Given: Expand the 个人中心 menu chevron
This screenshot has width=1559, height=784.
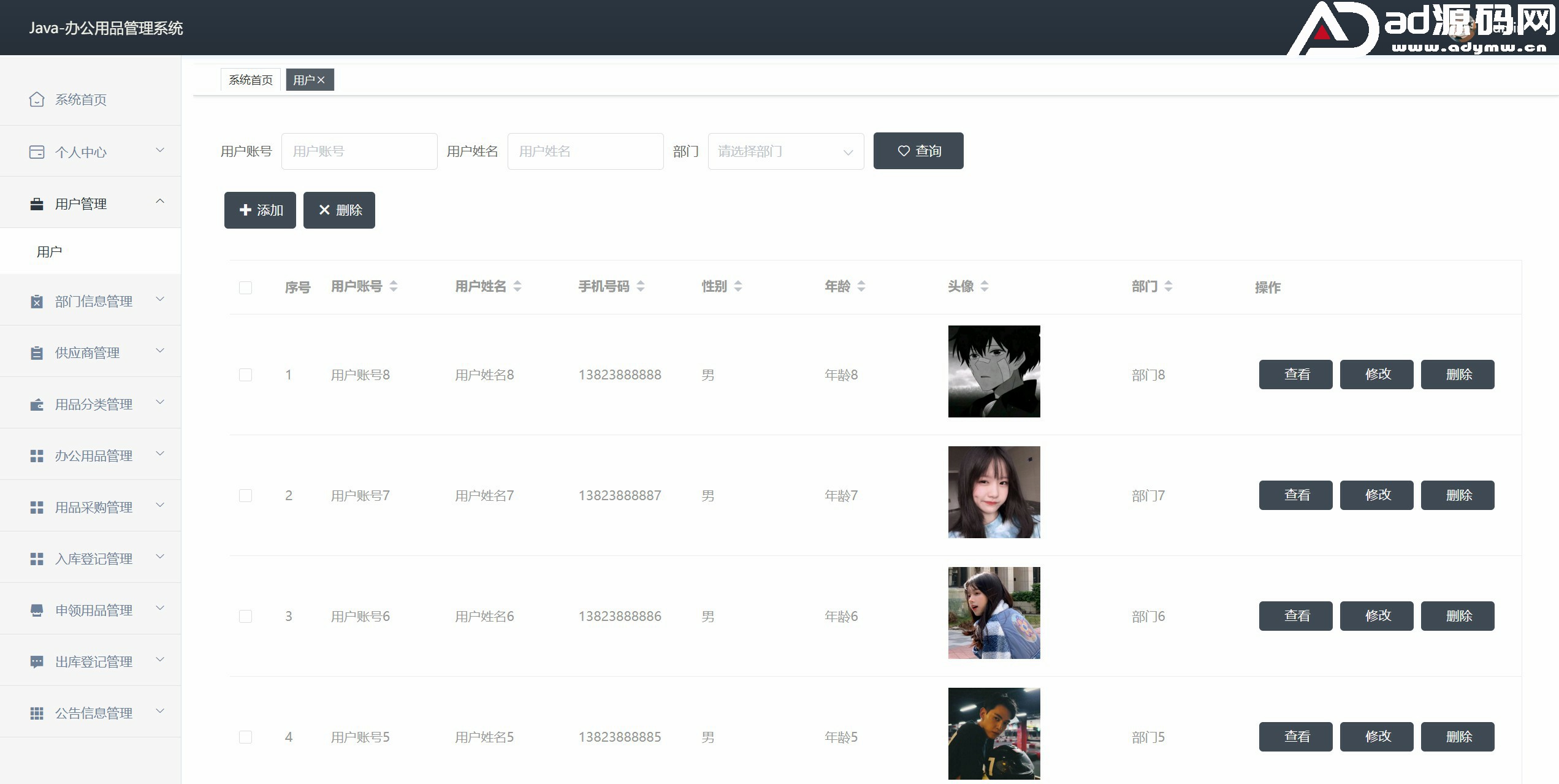Looking at the screenshot, I should [x=160, y=150].
